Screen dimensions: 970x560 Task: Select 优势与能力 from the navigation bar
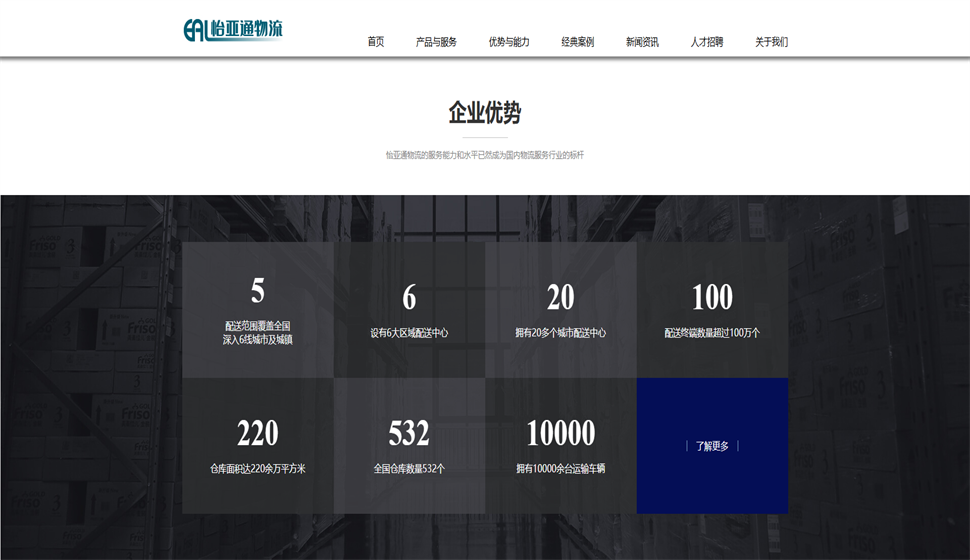509,42
